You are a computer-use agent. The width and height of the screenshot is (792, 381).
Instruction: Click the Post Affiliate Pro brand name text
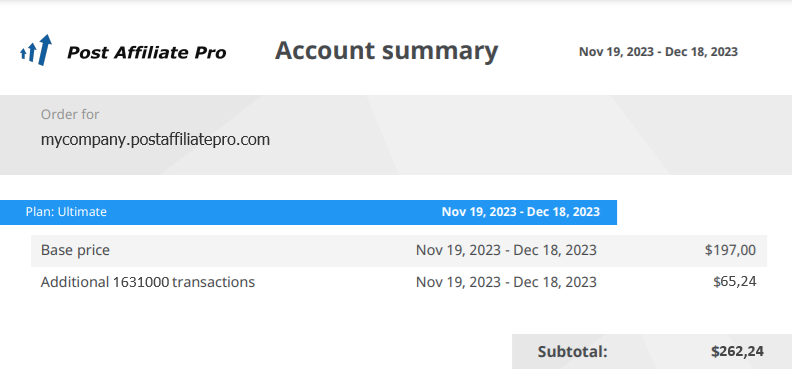coord(146,53)
